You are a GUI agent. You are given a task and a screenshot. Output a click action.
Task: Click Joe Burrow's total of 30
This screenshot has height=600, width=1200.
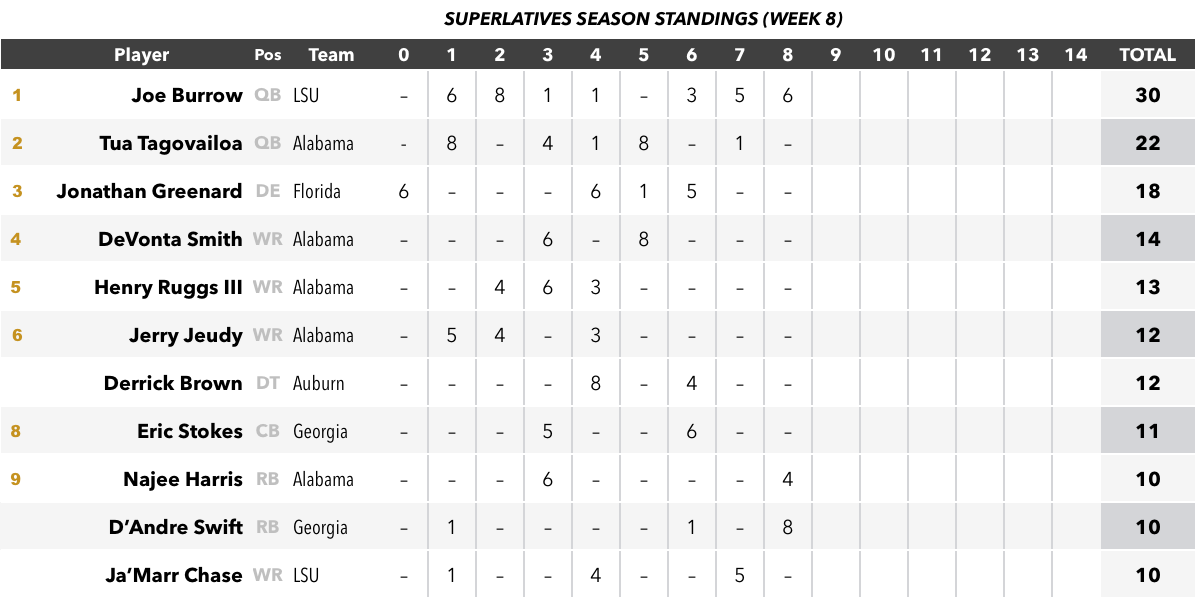(1148, 95)
